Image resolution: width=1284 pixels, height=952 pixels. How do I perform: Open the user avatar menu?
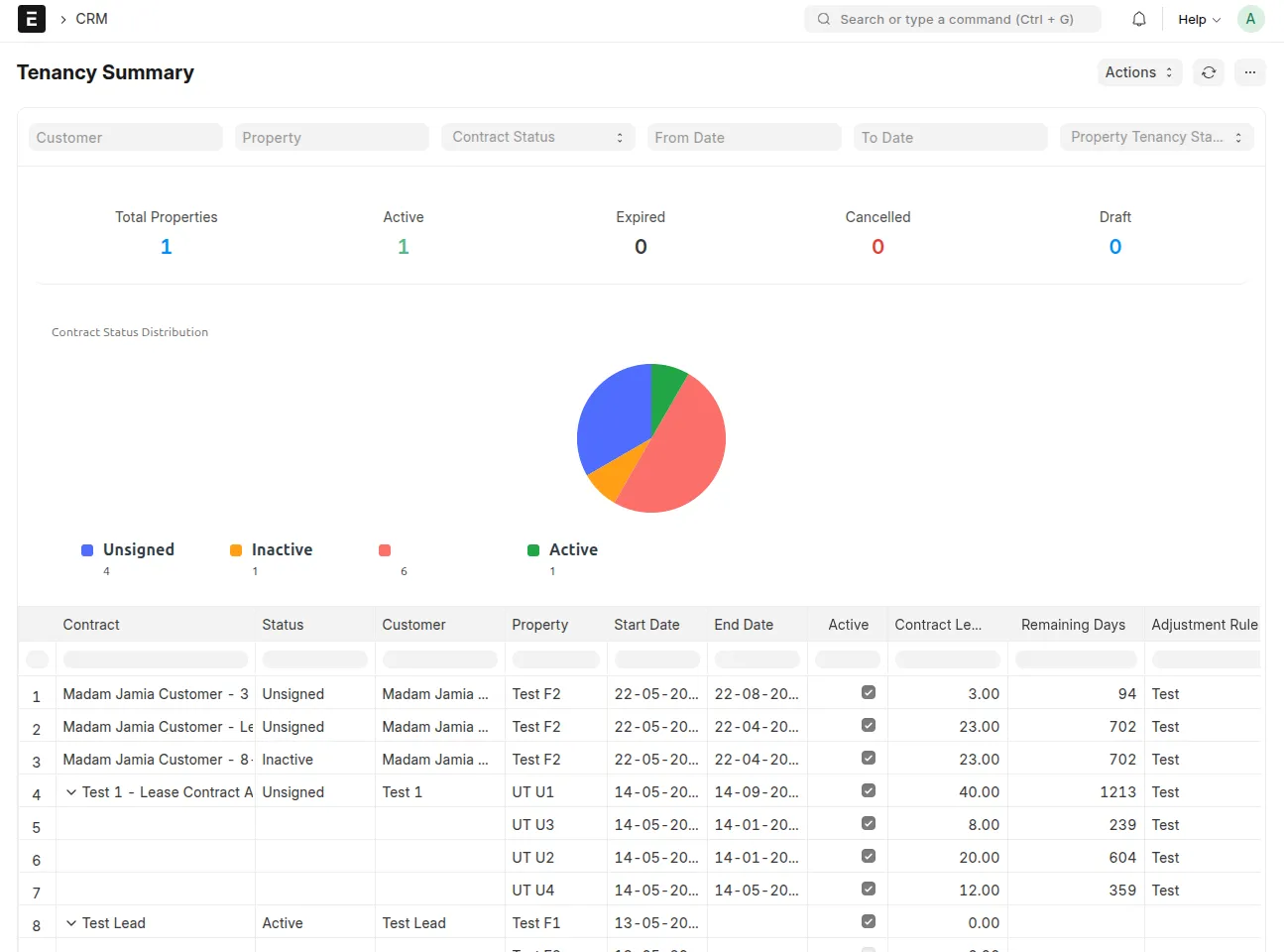point(1251,19)
